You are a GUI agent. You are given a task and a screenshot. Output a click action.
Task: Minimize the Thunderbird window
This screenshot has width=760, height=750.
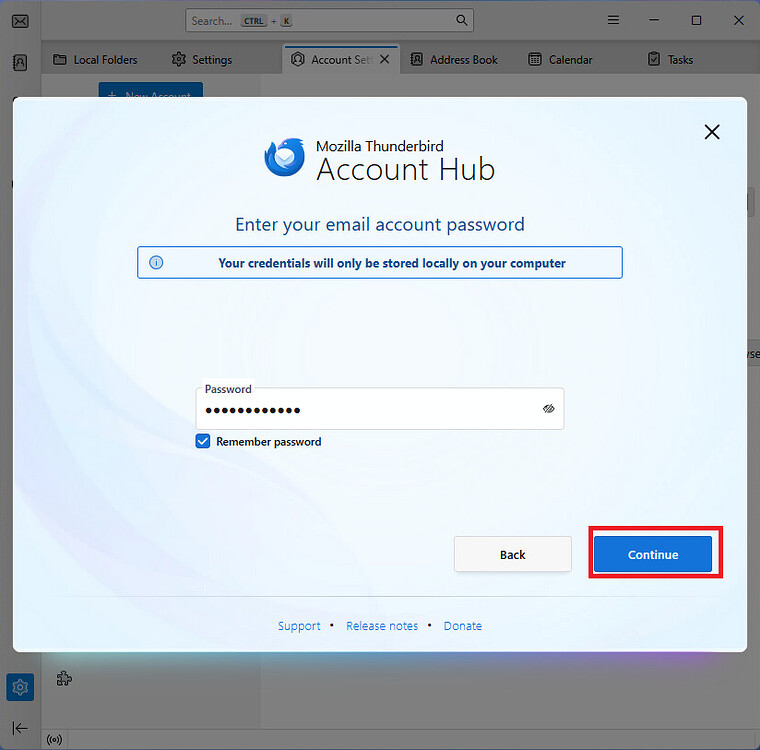click(654, 20)
